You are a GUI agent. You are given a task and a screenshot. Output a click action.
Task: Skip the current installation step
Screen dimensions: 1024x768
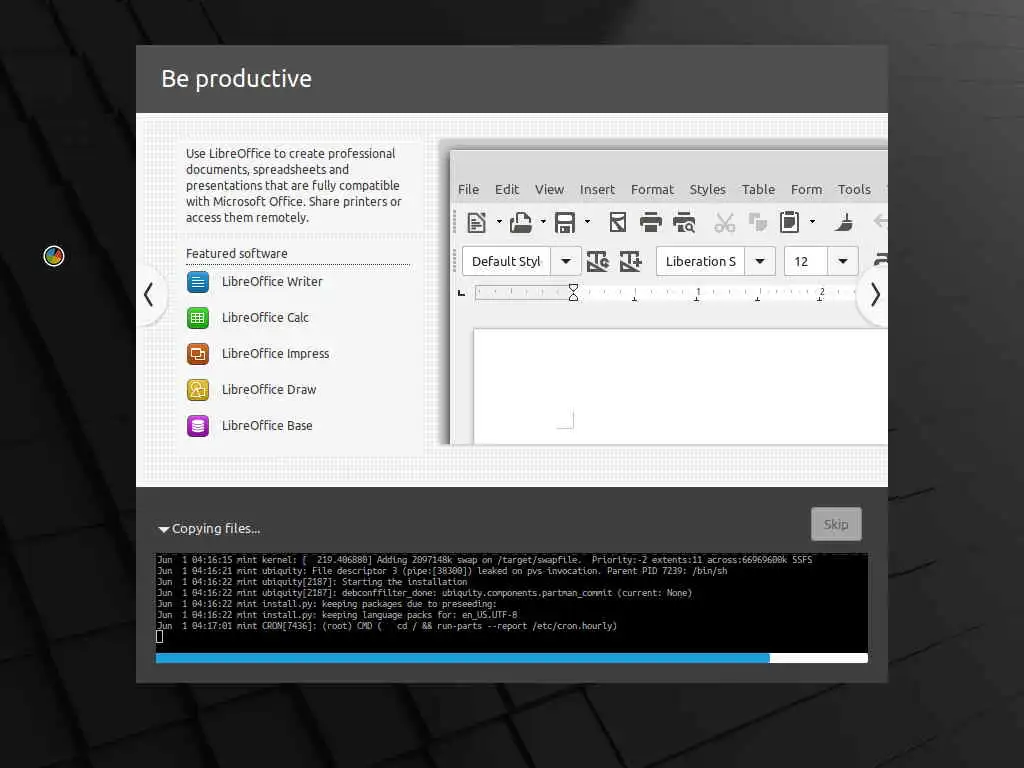click(836, 524)
